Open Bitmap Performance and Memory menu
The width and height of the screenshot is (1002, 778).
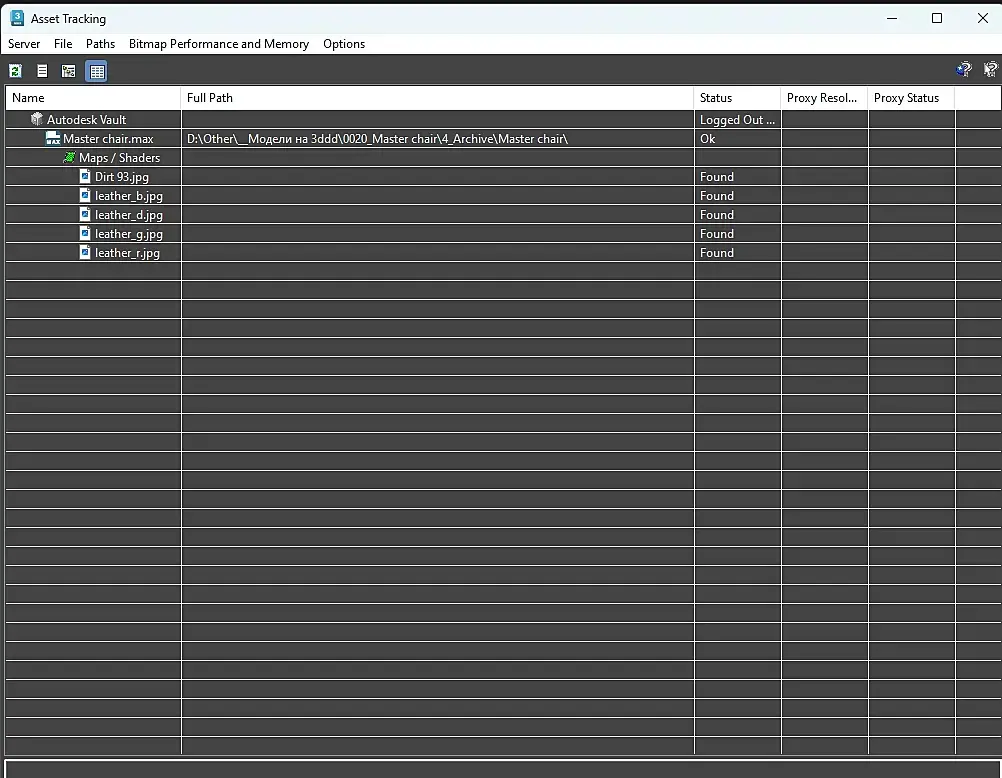coord(219,43)
